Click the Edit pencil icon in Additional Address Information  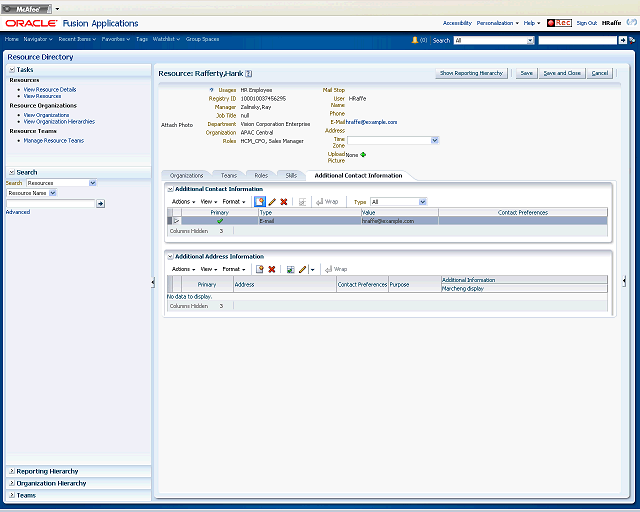(x=302, y=269)
